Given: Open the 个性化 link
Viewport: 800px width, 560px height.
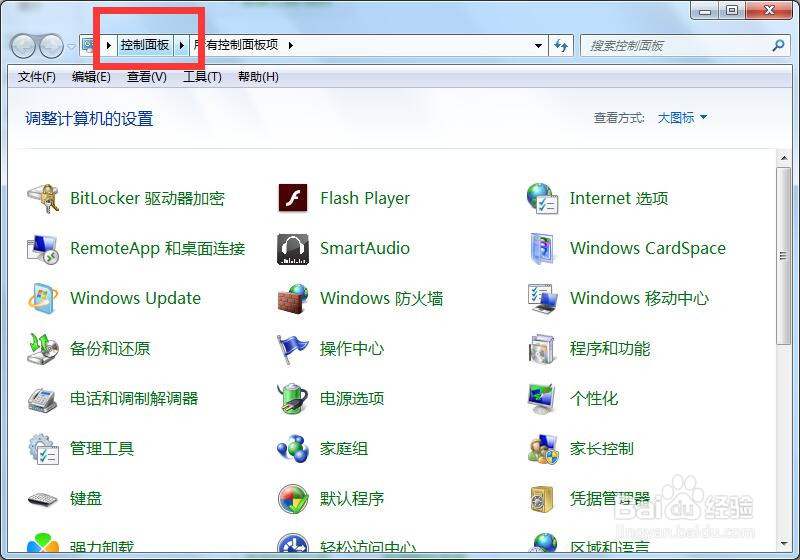Looking at the screenshot, I should tap(594, 398).
